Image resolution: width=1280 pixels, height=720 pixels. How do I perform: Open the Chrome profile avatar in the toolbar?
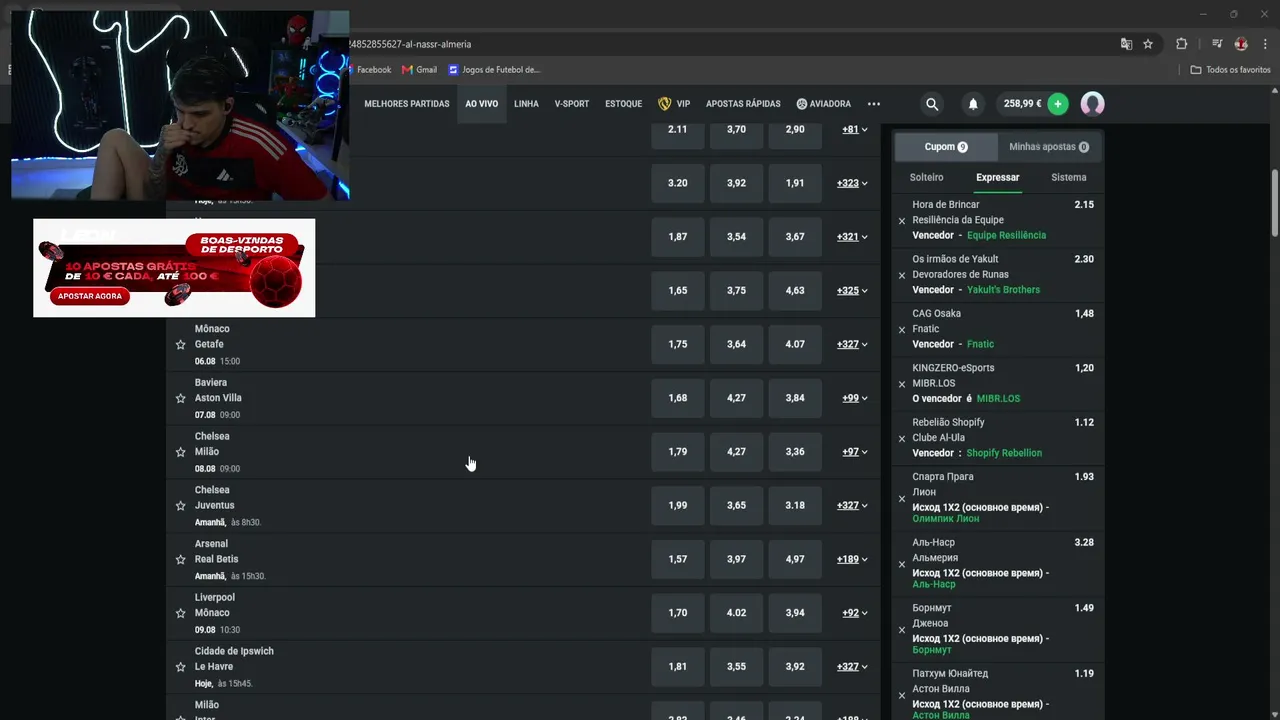point(1241,44)
